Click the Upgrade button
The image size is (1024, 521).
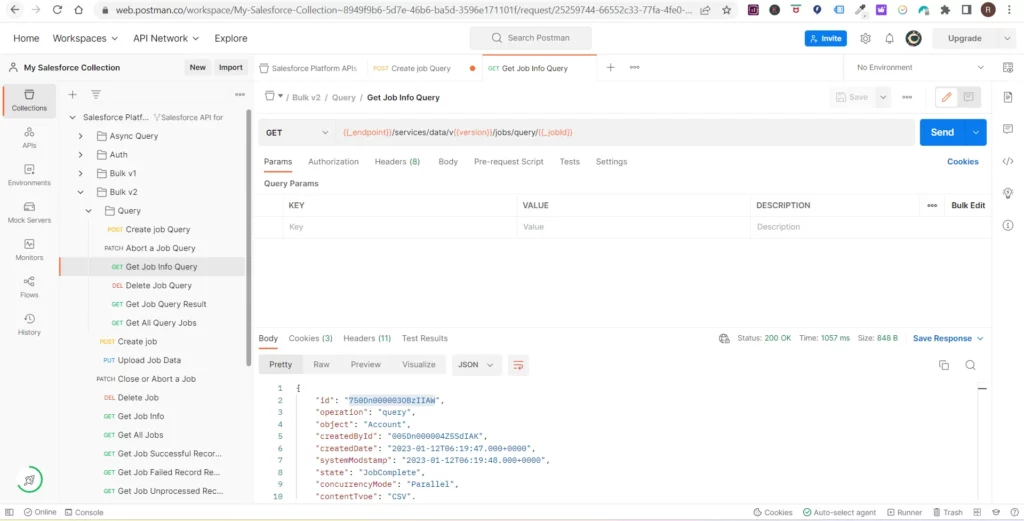[965, 39]
